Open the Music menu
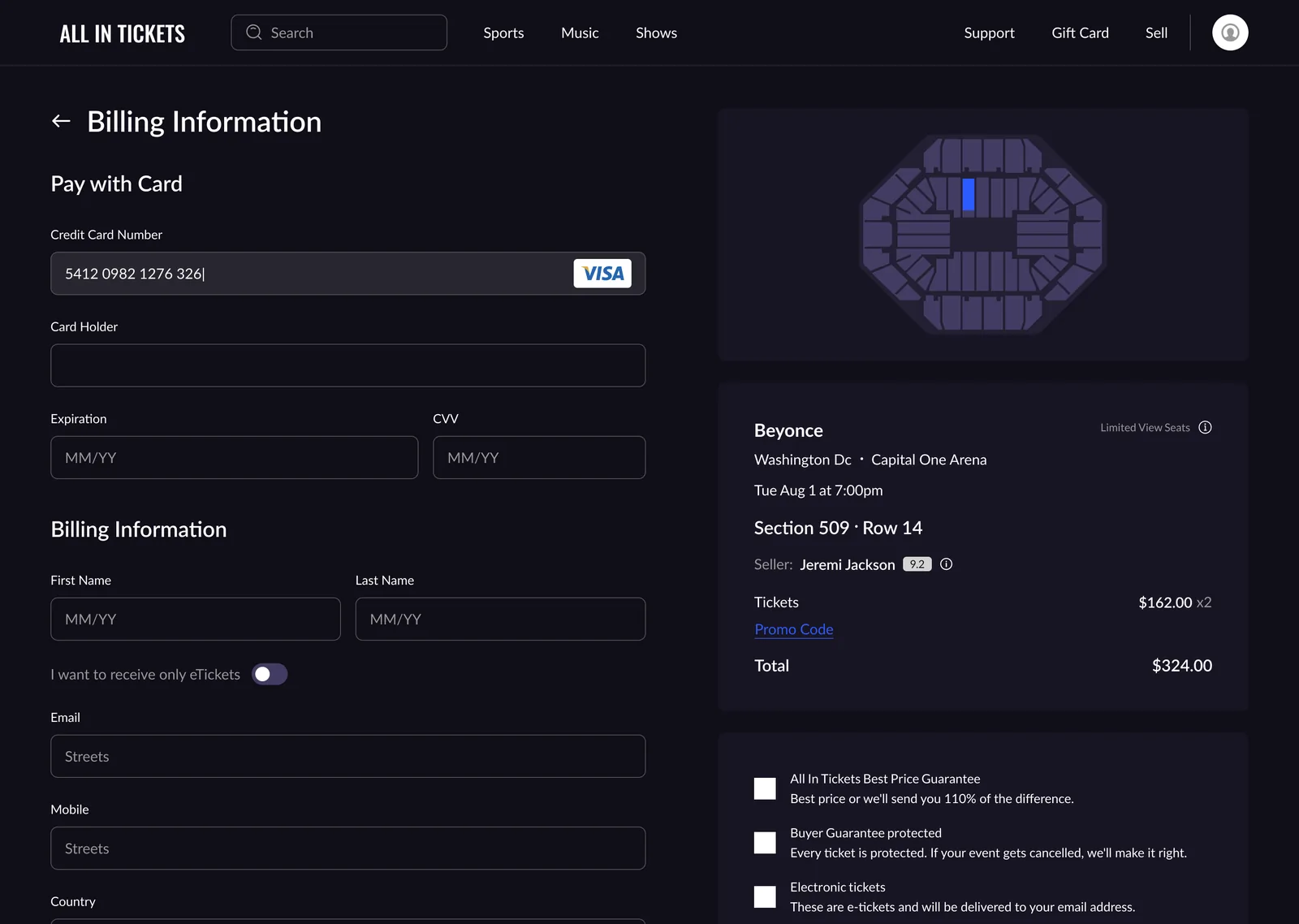The height and width of the screenshot is (924, 1299). 580,32
